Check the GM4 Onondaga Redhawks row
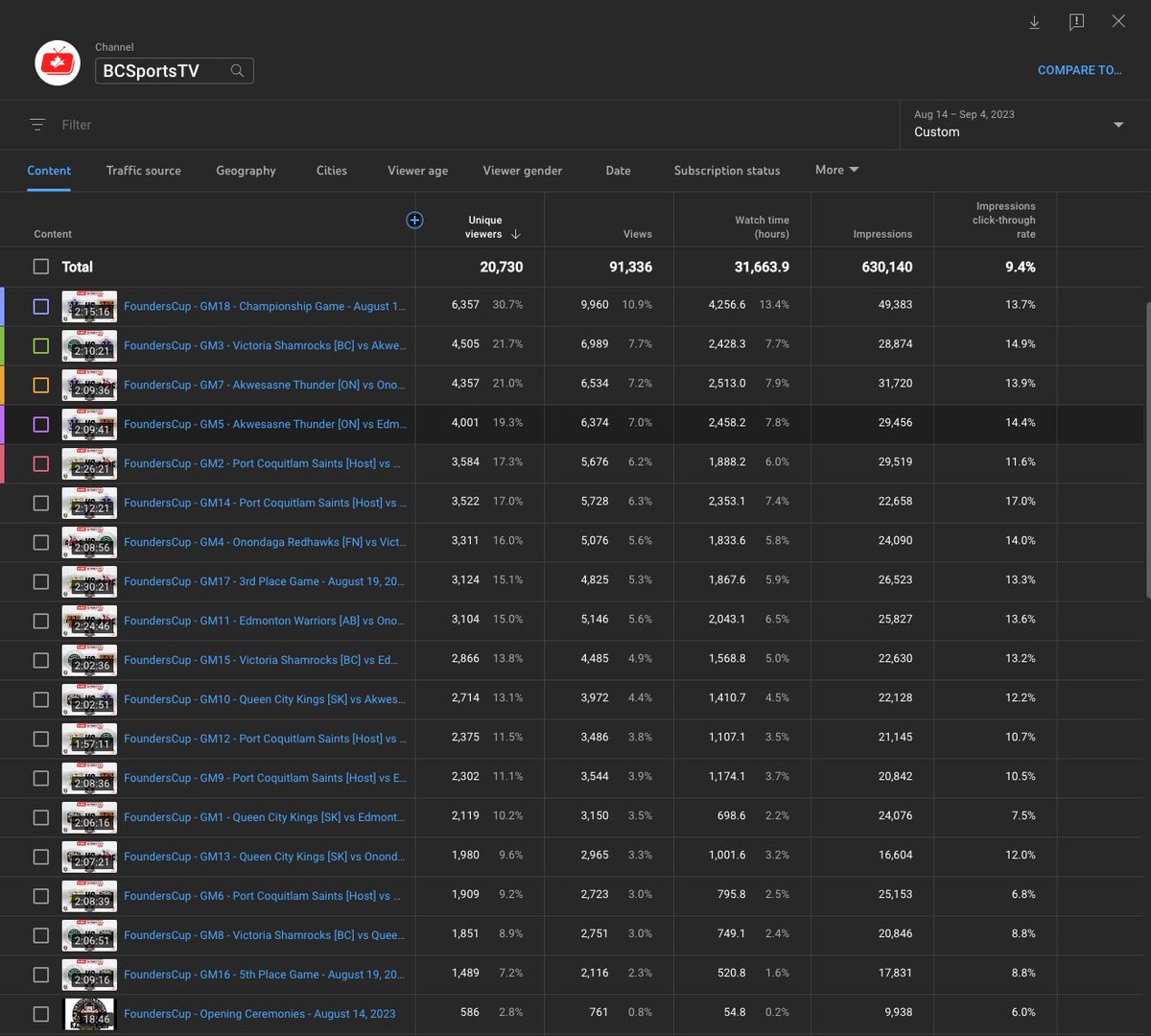Image resolution: width=1151 pixels, height=1036 pixels. pyautogui.click(x=41, y=542)
